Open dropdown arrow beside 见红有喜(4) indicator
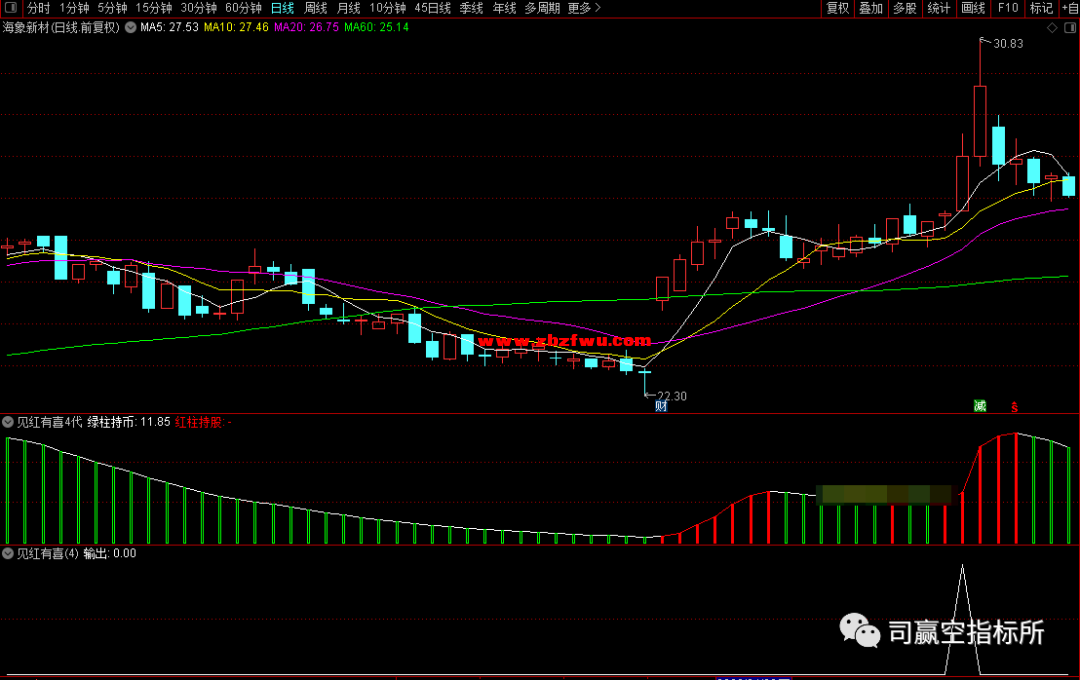Image resolution: width=1080 pixels, height=680 pixels. (x=8, y=553)
